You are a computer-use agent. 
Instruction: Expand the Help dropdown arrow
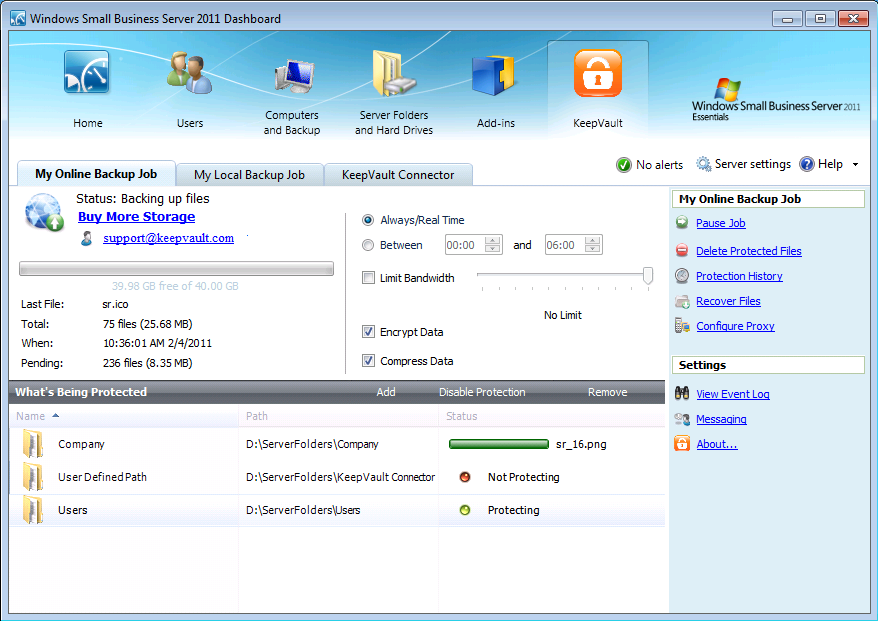856,165
